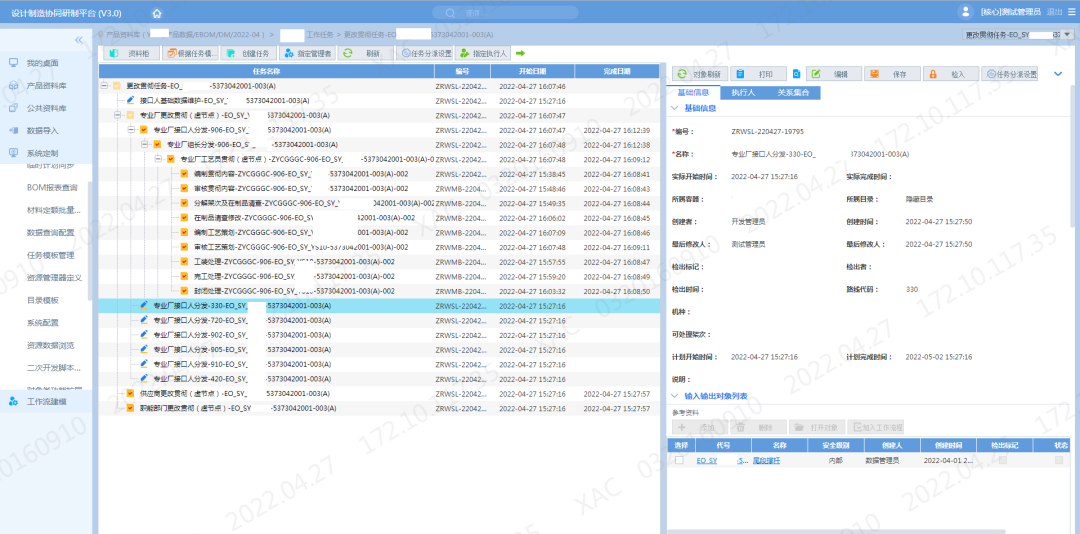Screen dimensions: 1080x534
Task: Collapse the left sidebar with double-chevron icon
Action: 79,40
